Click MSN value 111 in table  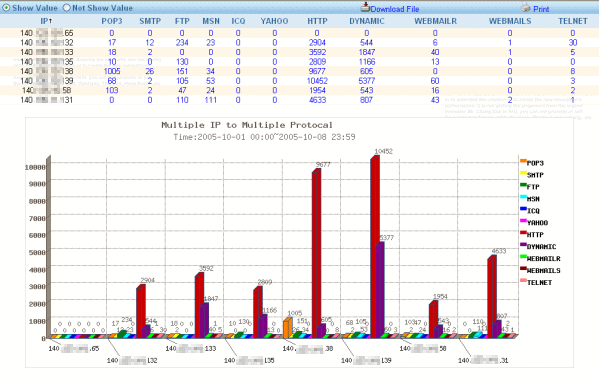(x=210, y=100)
